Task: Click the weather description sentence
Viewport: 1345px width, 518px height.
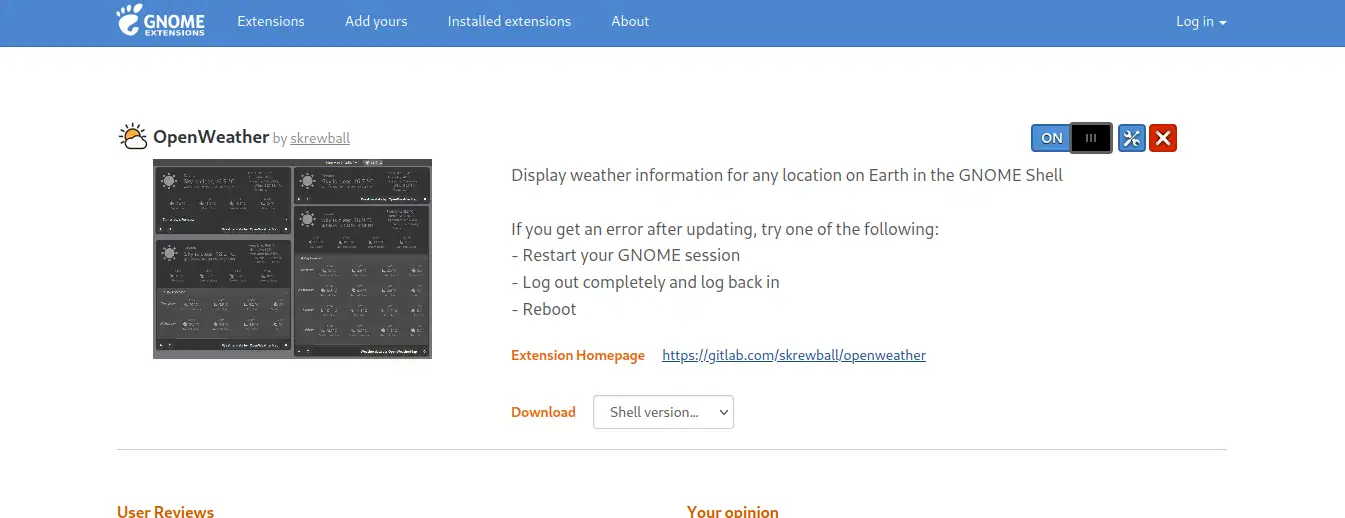Action: (x=787, y=175)
